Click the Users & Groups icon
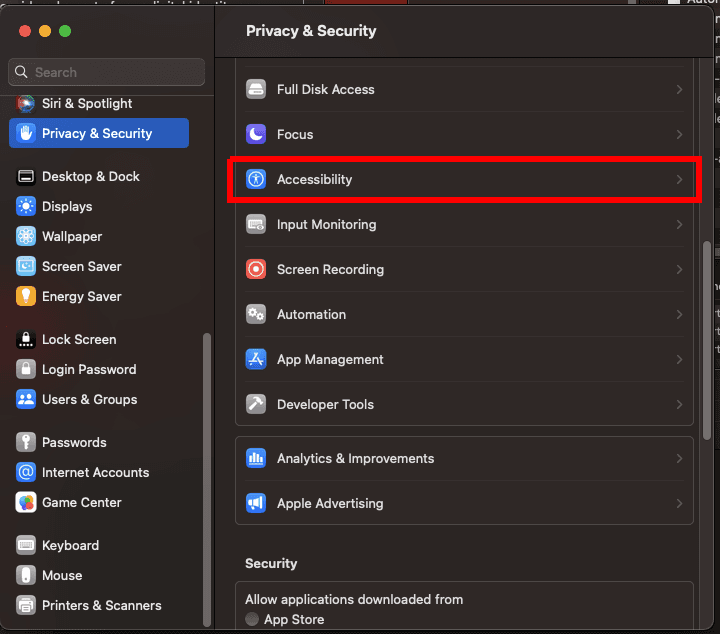Viewport: 720px width, 634px height. click(x=26, y=399)
